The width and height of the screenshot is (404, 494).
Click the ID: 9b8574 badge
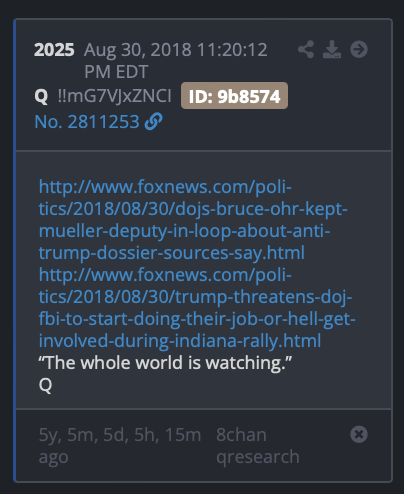234,96
